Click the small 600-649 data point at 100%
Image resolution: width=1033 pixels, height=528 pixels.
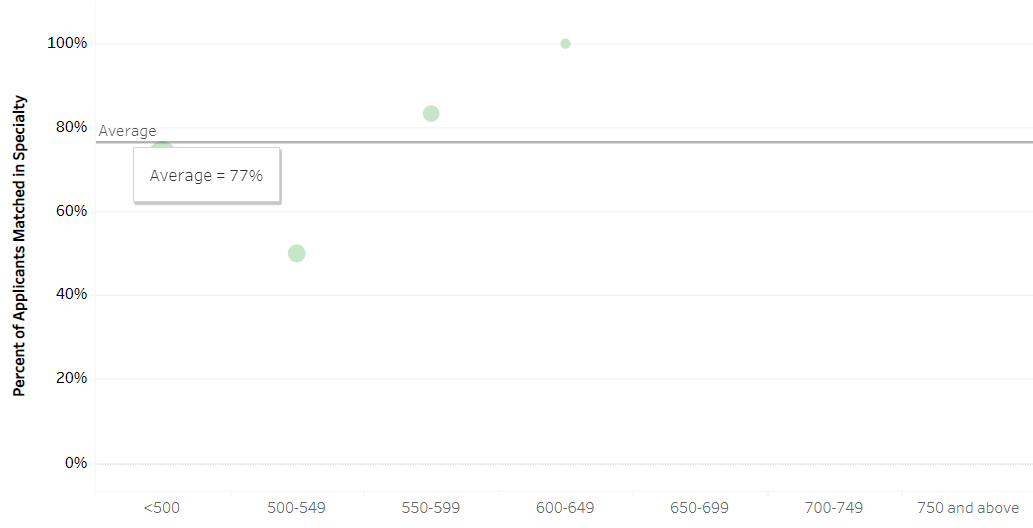[x=565, y=44]
